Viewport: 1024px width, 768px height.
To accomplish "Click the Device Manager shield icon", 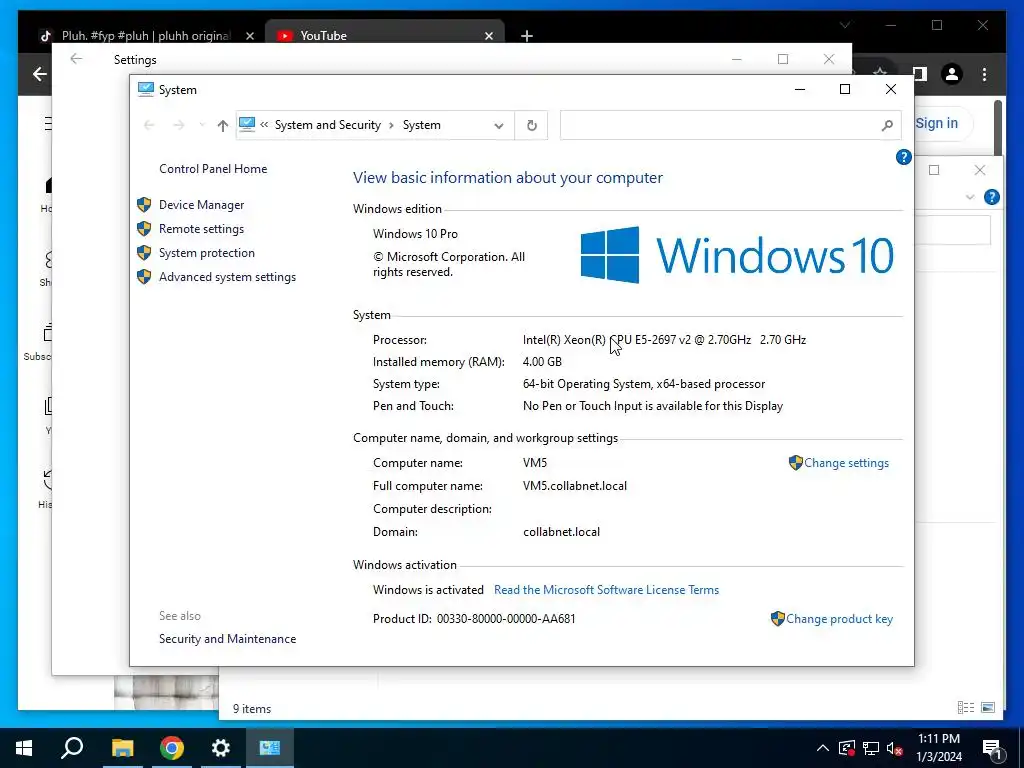I will pyautogui.click(x=144, y=205).
